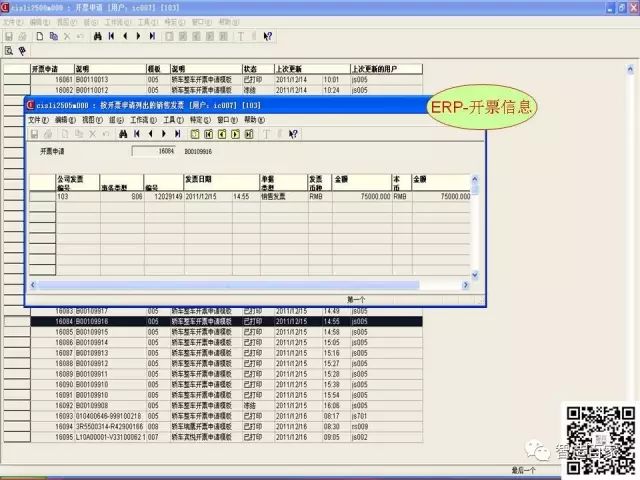Click the What's This help icon in back window
The height and width of the screenshot is (480, 640).
point(267,36)
